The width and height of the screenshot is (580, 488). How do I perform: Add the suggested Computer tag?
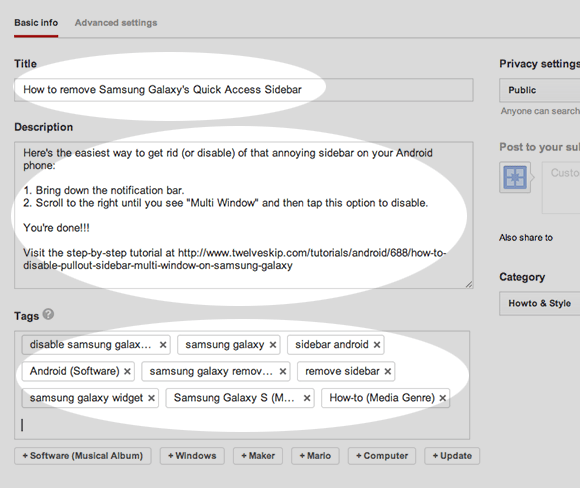(382, 456)
